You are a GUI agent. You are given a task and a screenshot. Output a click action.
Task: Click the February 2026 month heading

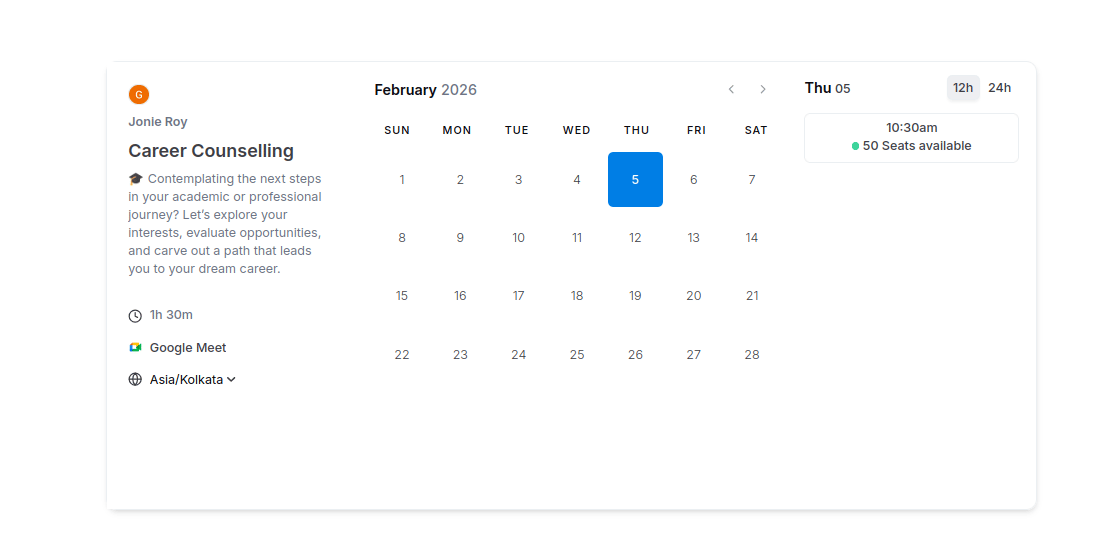coord(425,90)
